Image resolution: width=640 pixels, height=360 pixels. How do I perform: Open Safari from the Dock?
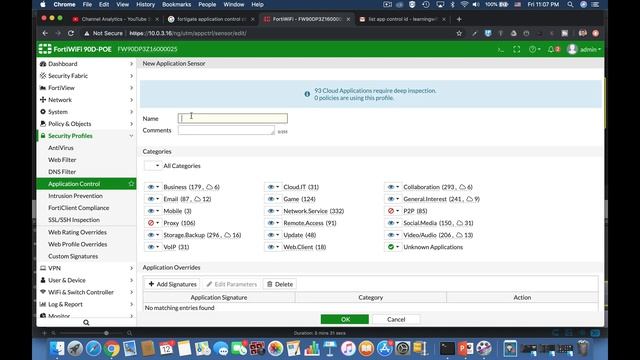(x=93, y=349)
